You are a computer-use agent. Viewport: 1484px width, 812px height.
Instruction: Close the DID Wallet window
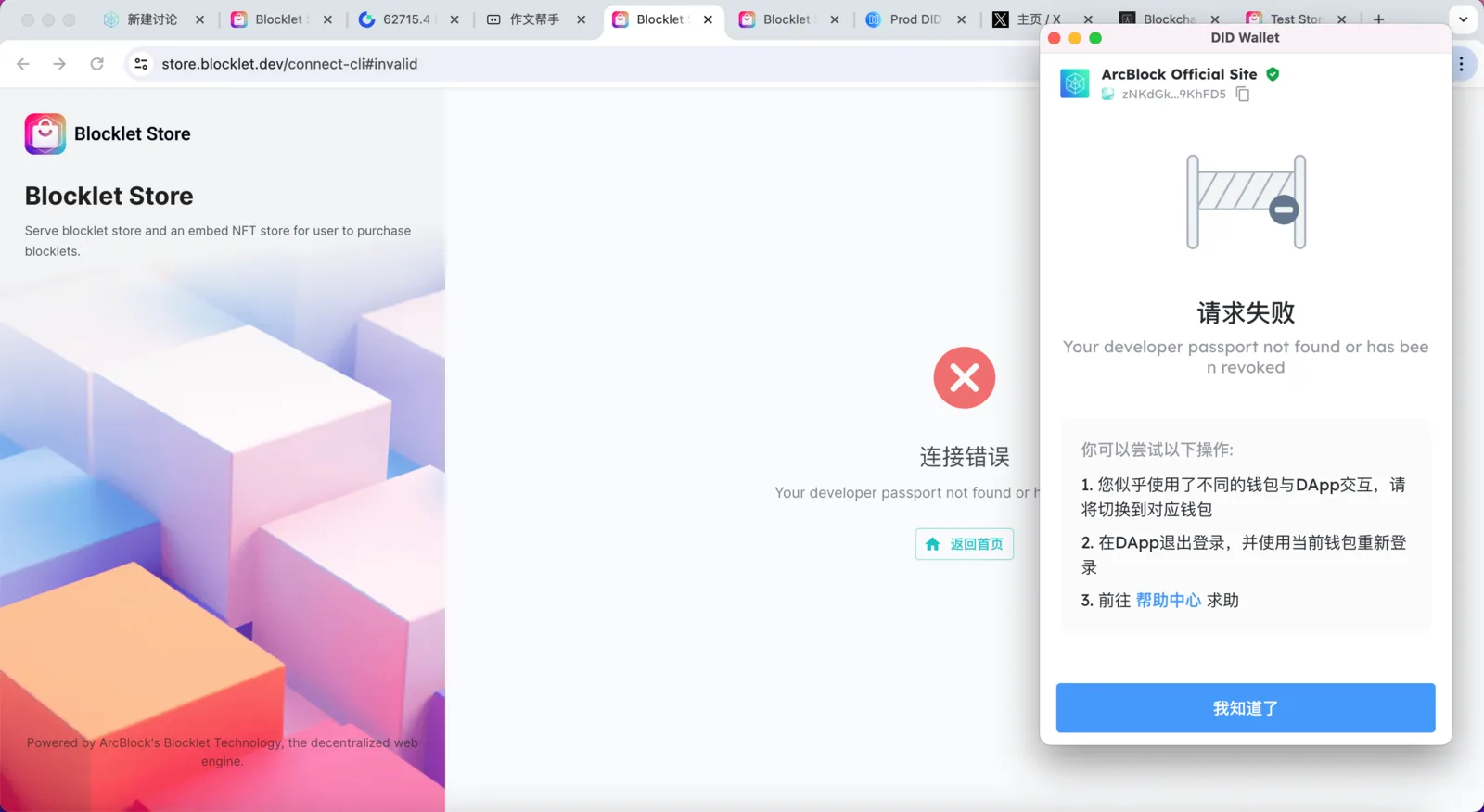(x=1055, y=38)
